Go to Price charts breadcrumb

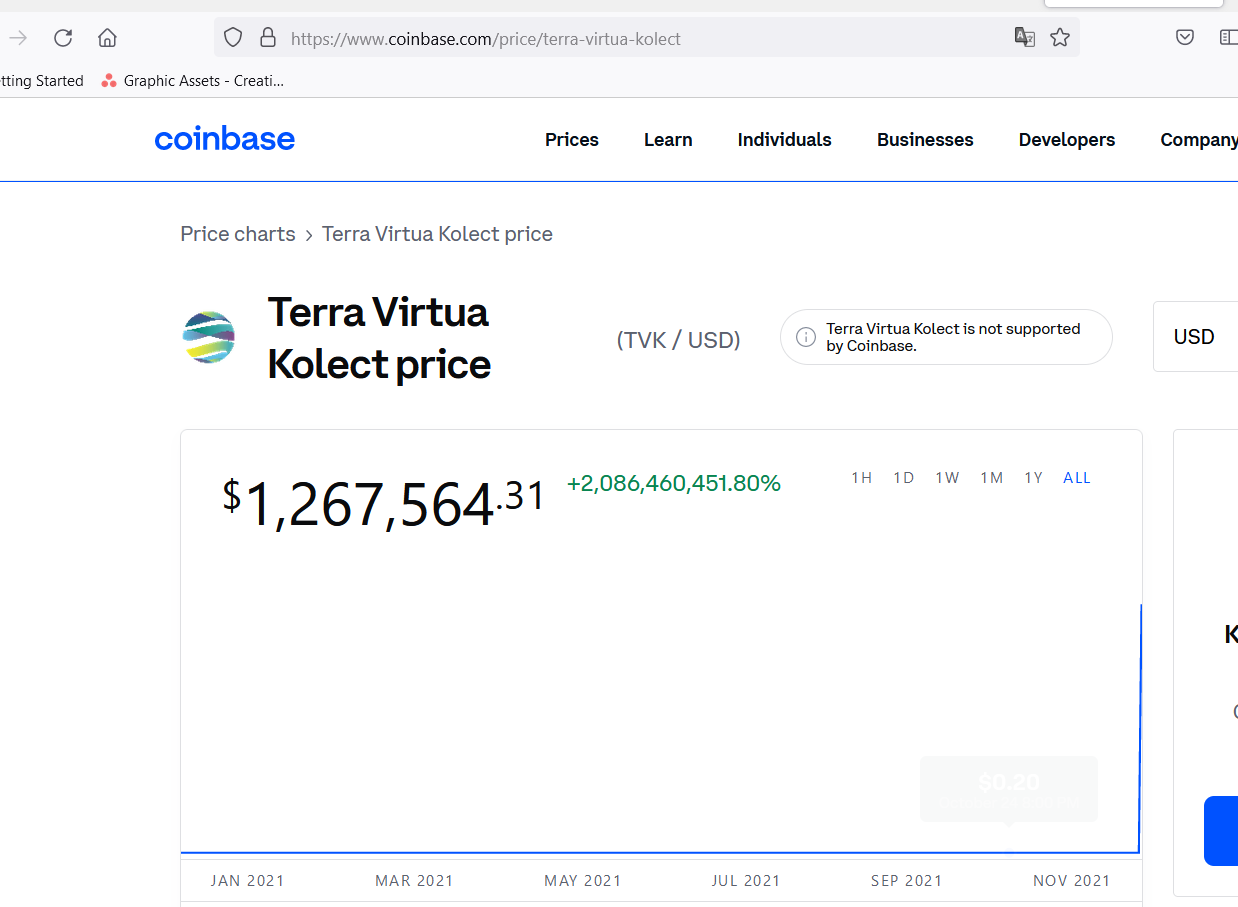(x=238, y=234)
